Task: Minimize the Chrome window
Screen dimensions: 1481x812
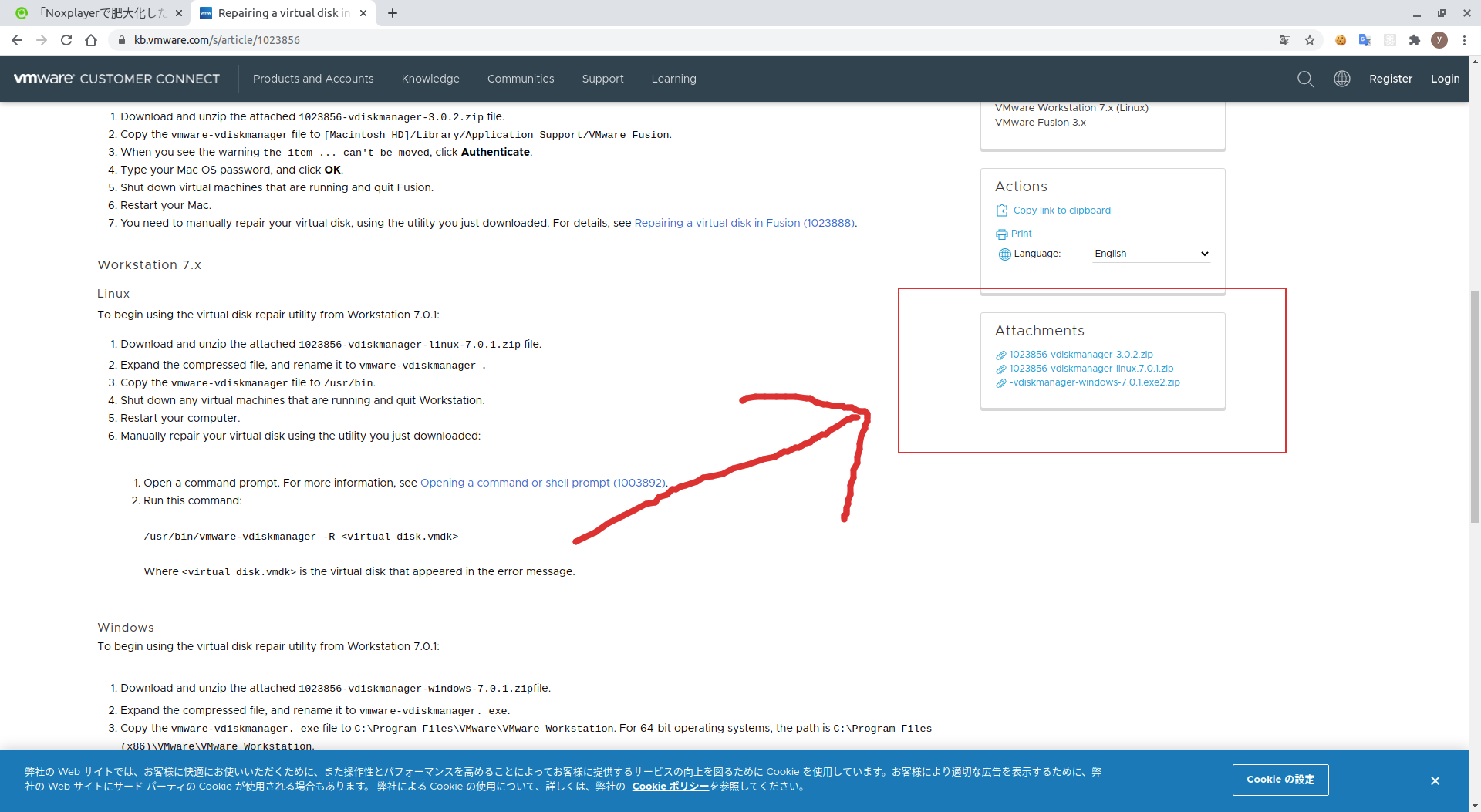Action: [1416, 13]
